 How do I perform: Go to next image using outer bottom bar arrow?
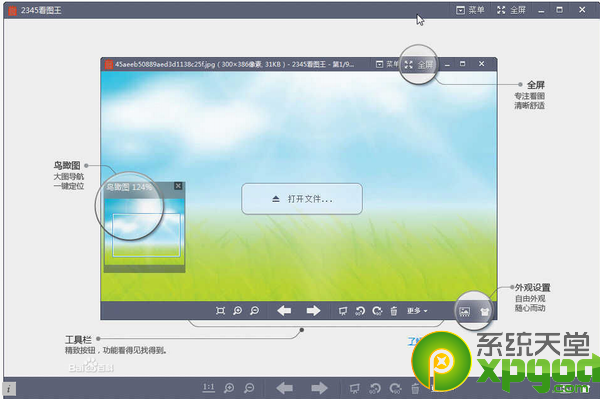[319, 388]
